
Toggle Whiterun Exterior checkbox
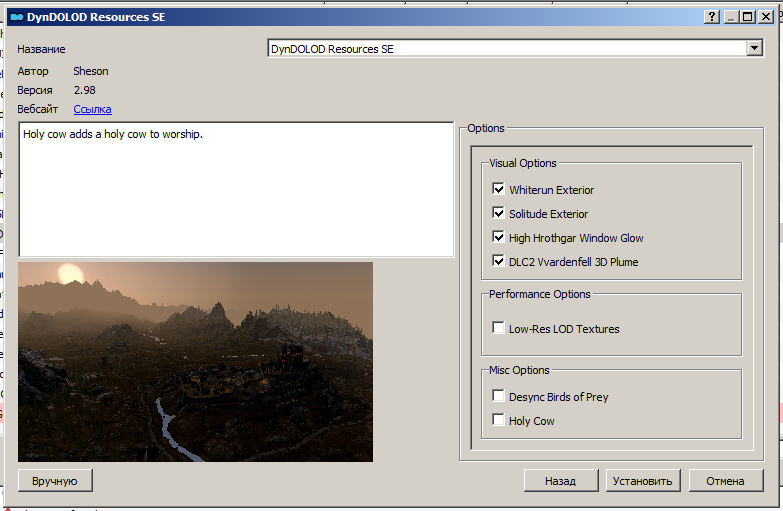[x=498, y=189]
